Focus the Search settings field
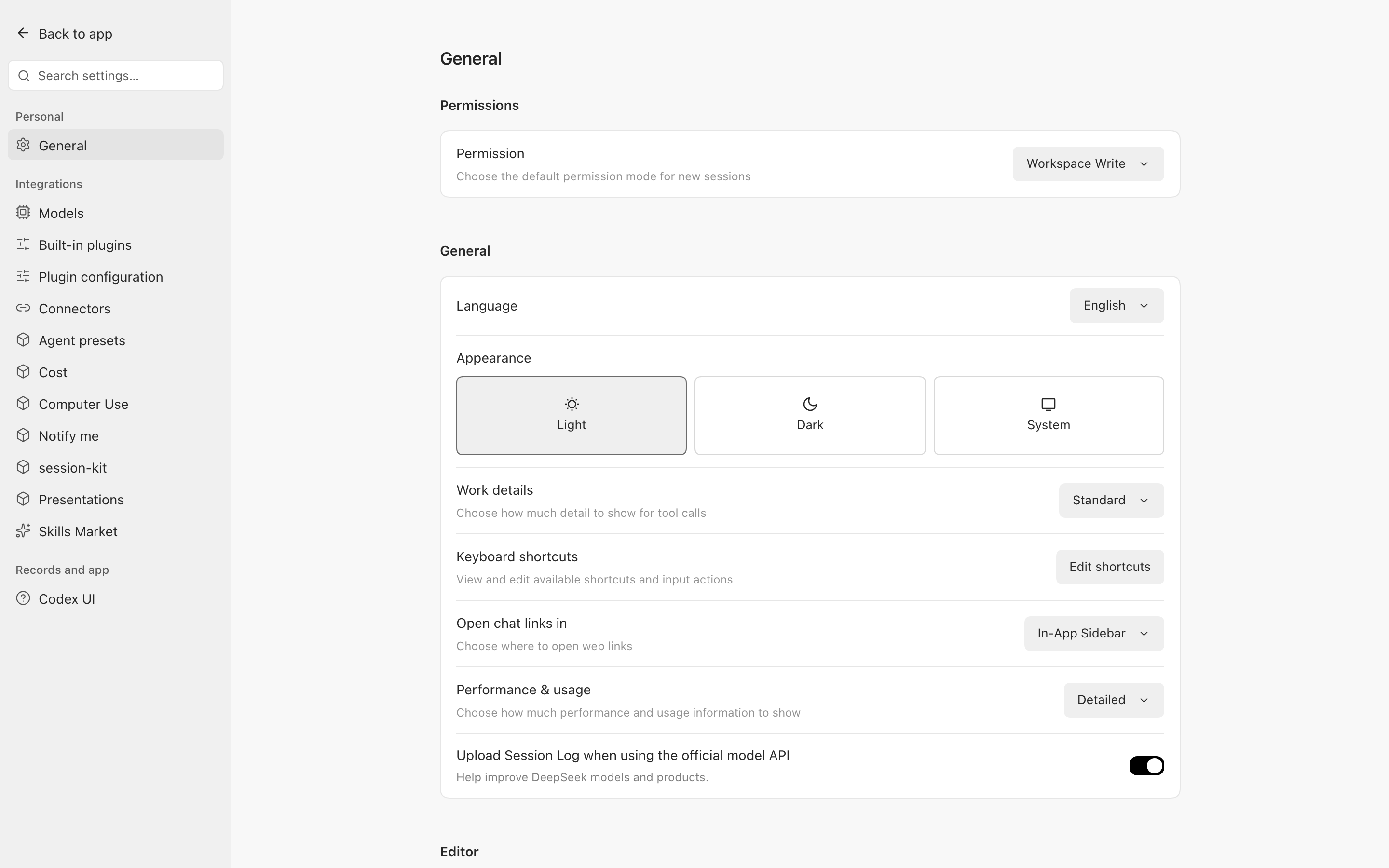Viewport: 1389px width, 868px height. [115, 76]
